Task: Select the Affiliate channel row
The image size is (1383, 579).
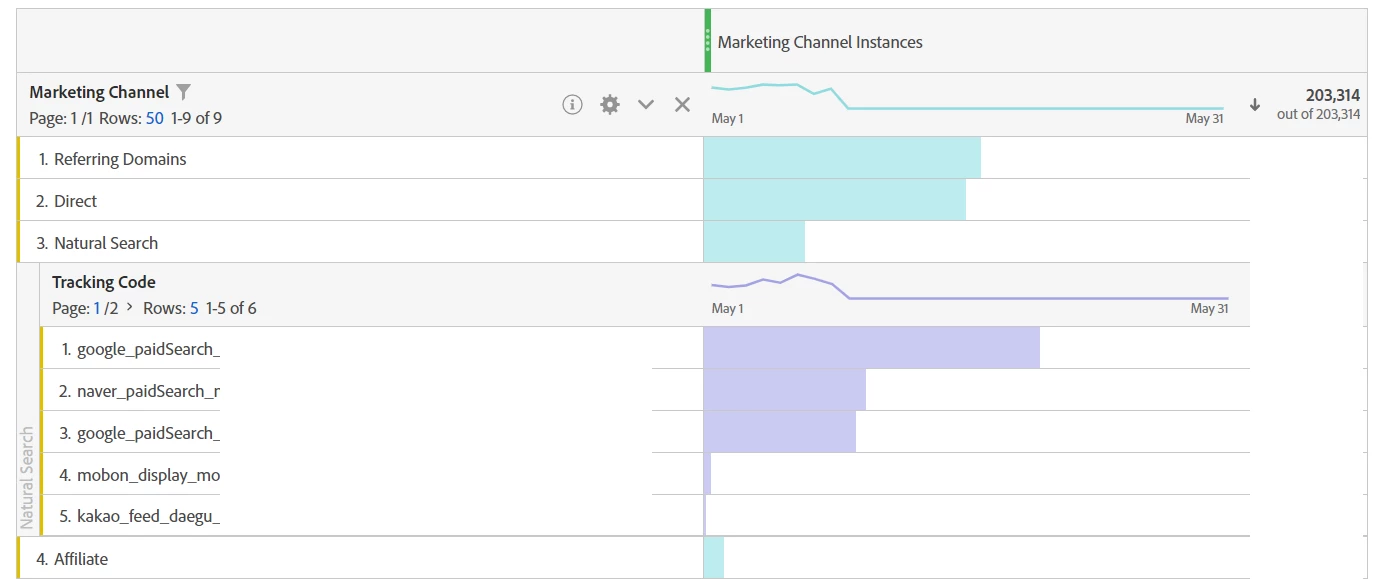Action: pyautogui.click(x=80, y=559)
